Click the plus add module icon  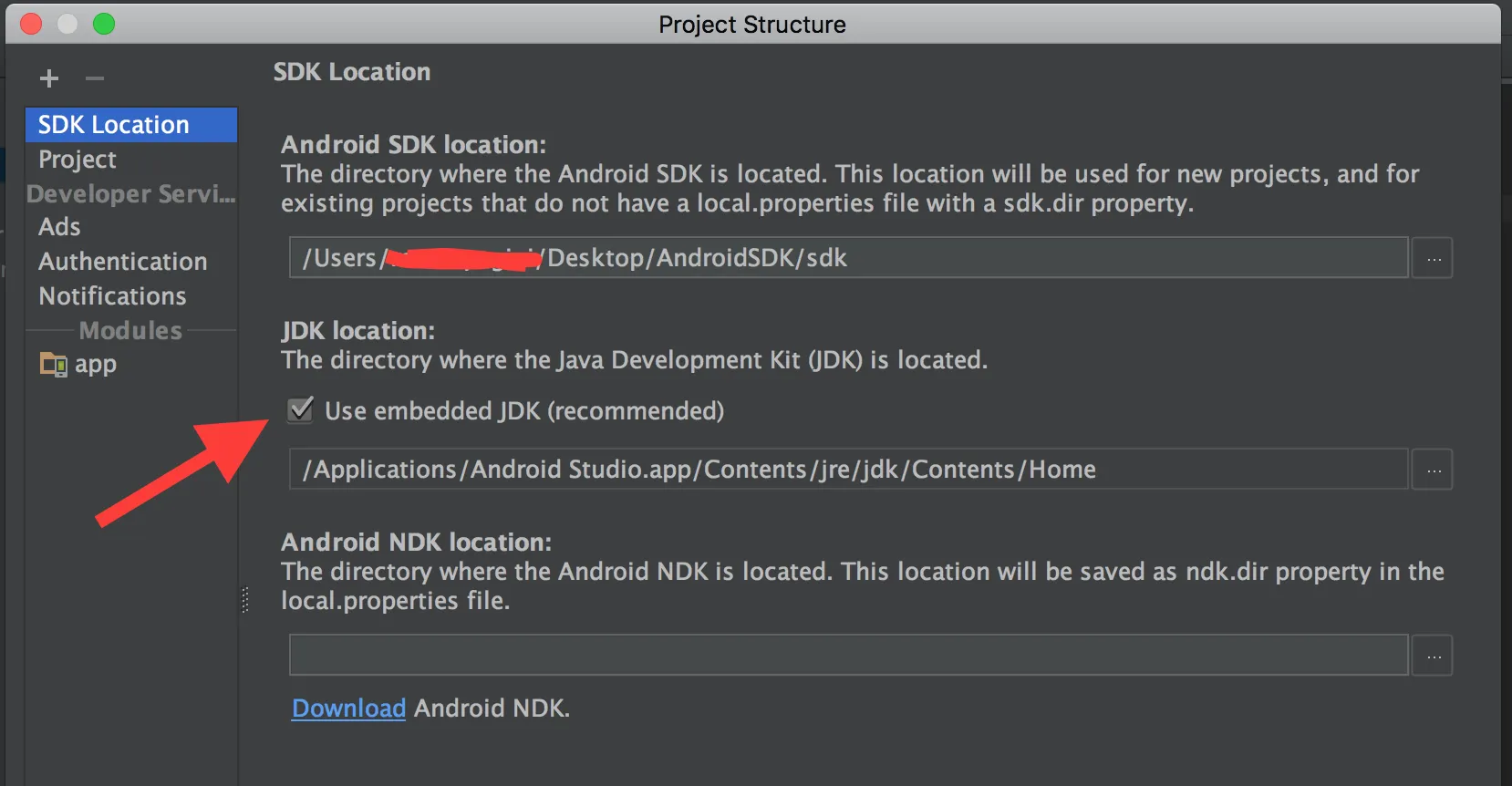pos(49,78)
